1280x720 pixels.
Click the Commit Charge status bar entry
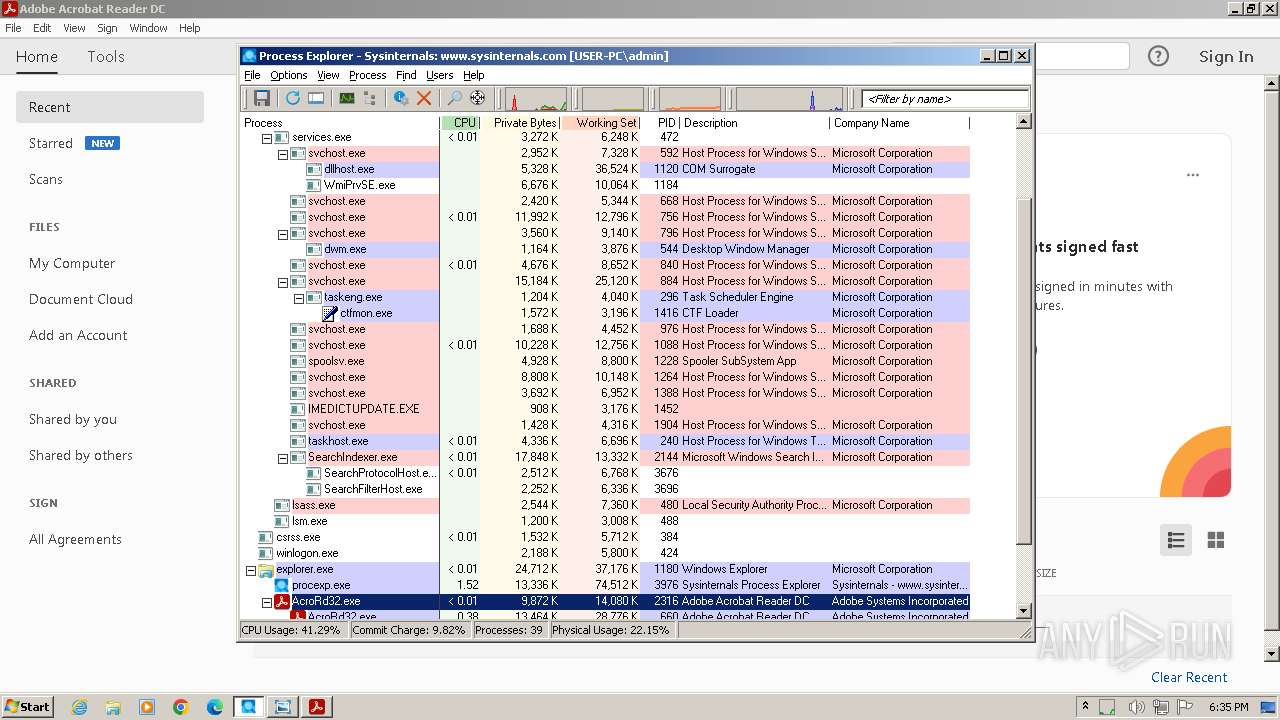coord(409,631)
